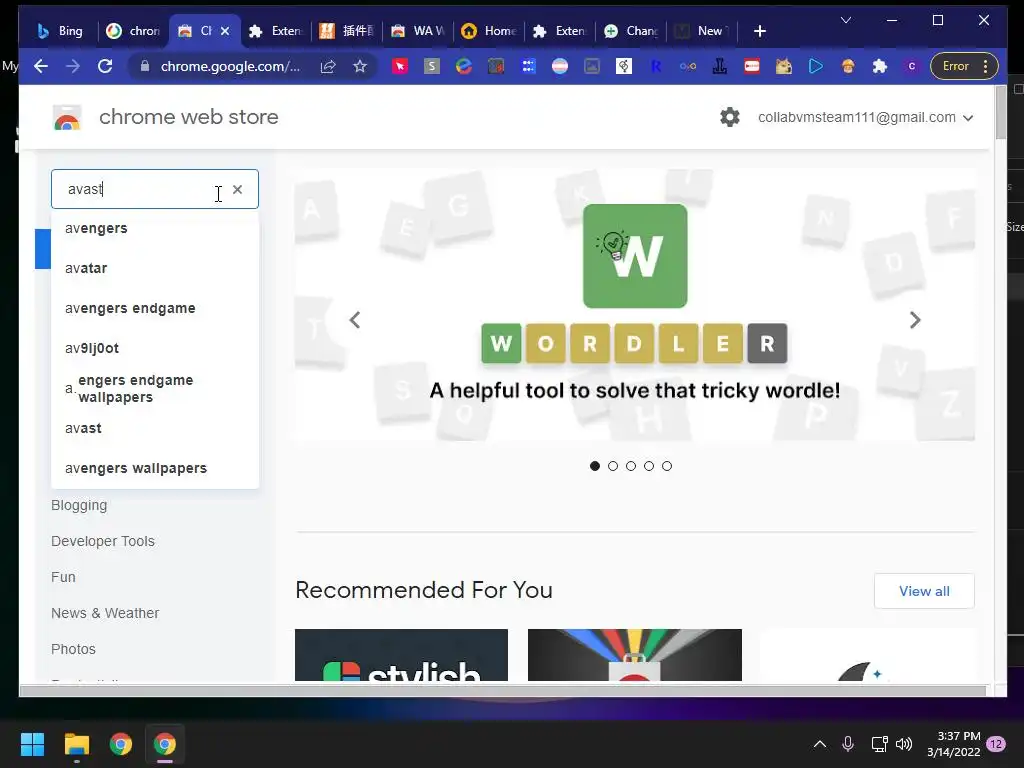
Task: Click the Doge dog extension icon
Action: (784, 66)
